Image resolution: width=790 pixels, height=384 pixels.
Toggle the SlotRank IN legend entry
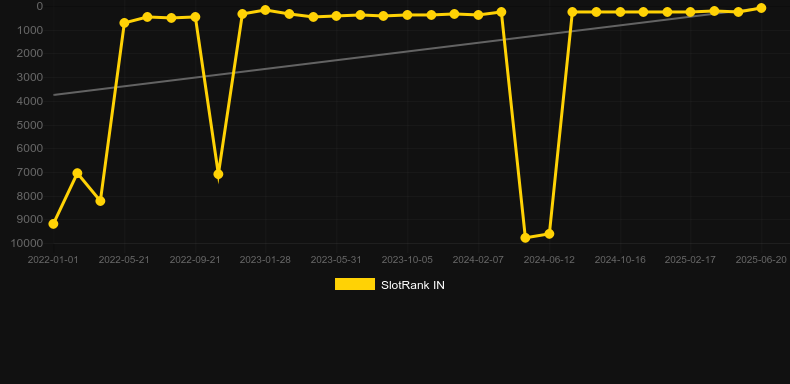[x=389, y=285]
